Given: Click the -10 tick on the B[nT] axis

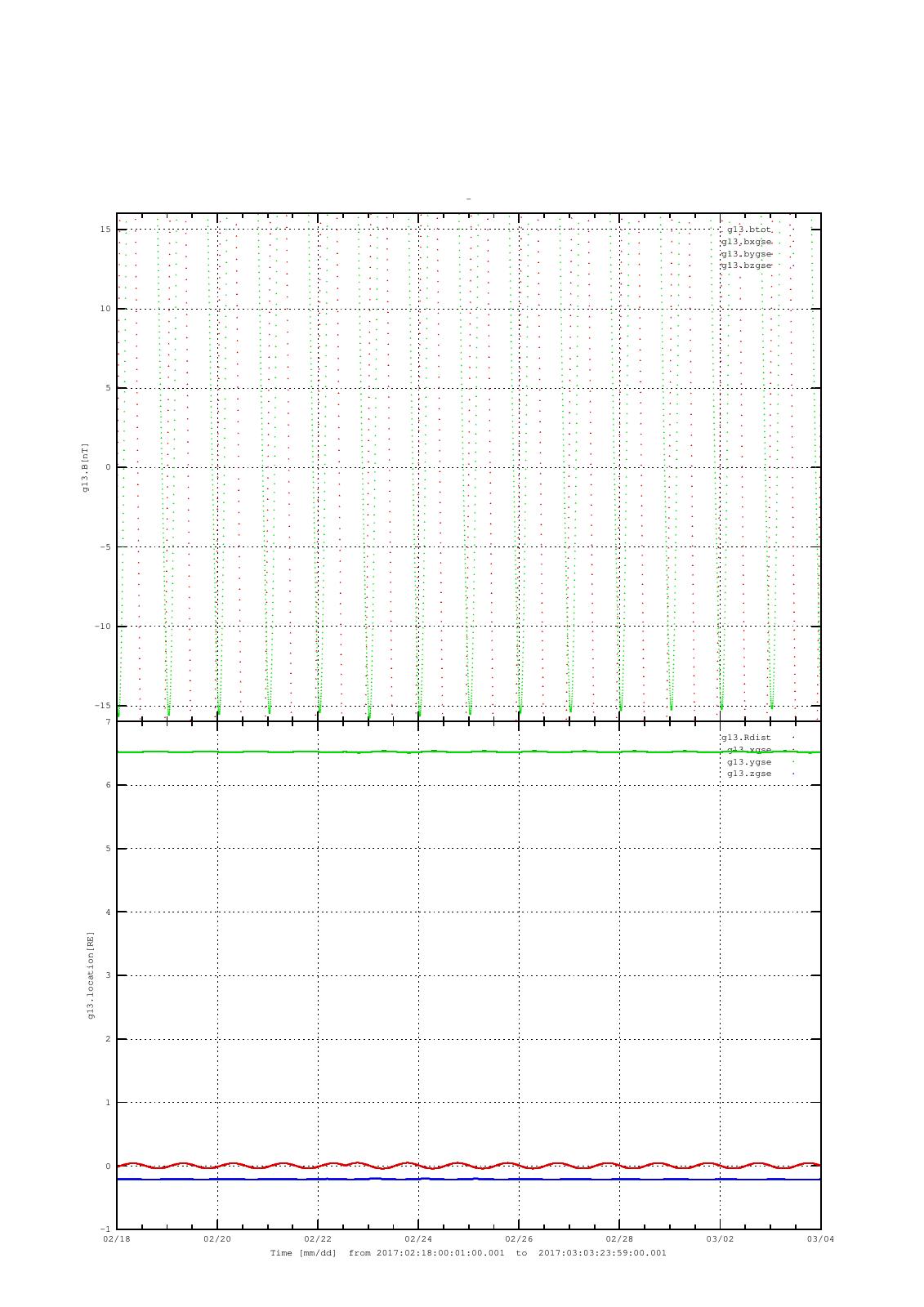Looking at the screenshot, I should 103,627.
